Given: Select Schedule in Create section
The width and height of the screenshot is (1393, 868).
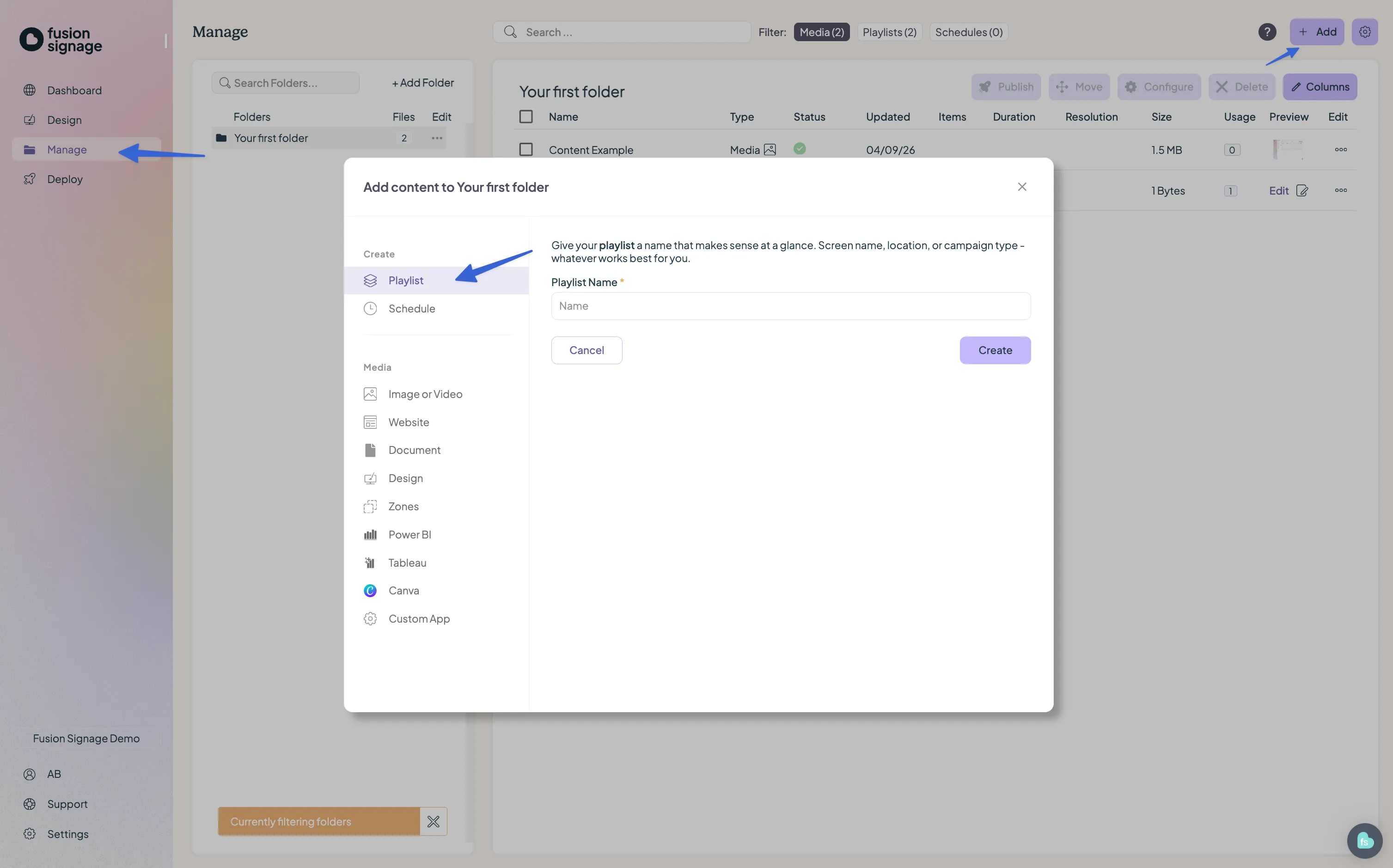Looking at the screenshot, I should (436, 308).
